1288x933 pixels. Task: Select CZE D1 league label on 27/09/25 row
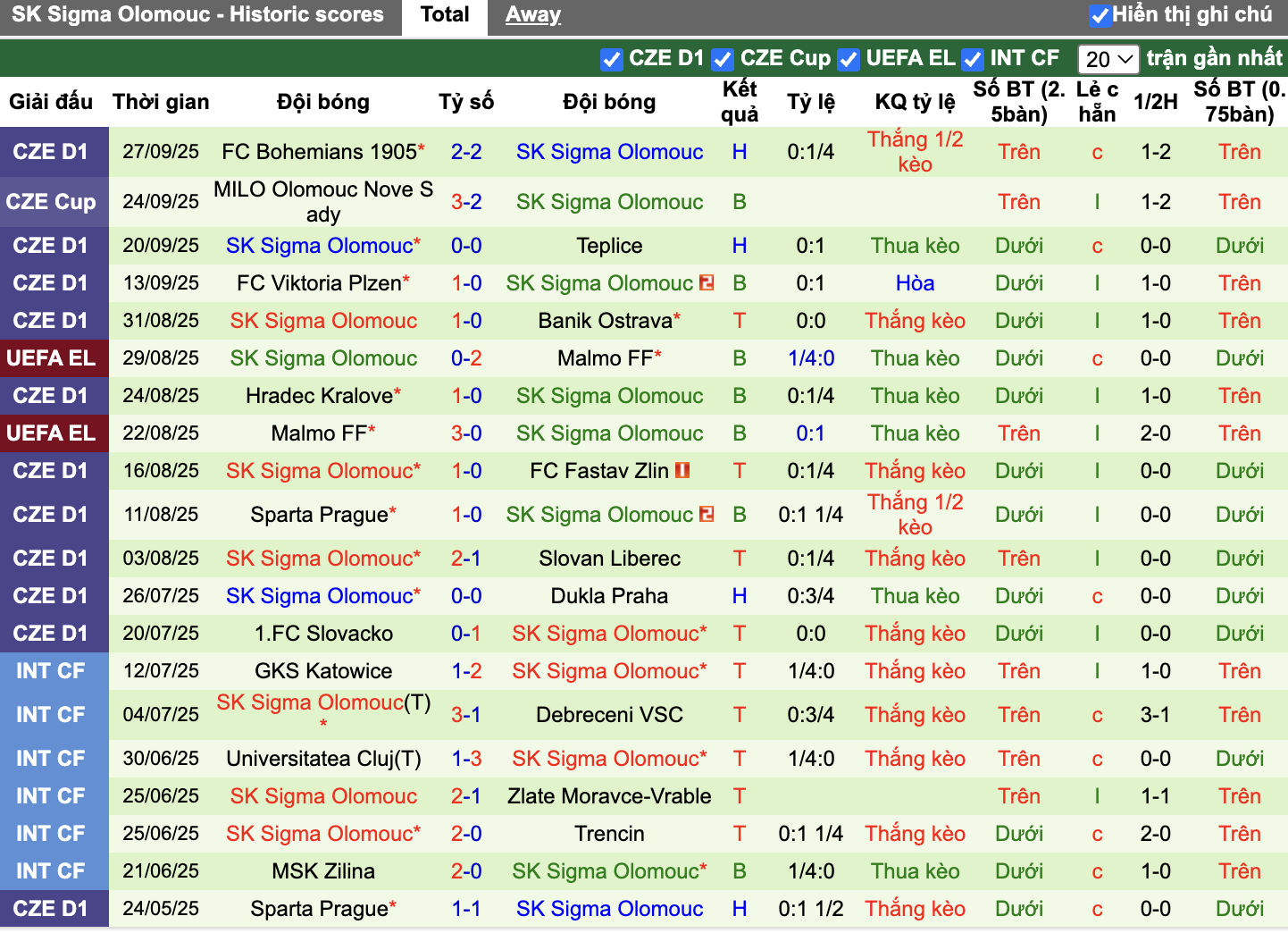pos(51,152)
